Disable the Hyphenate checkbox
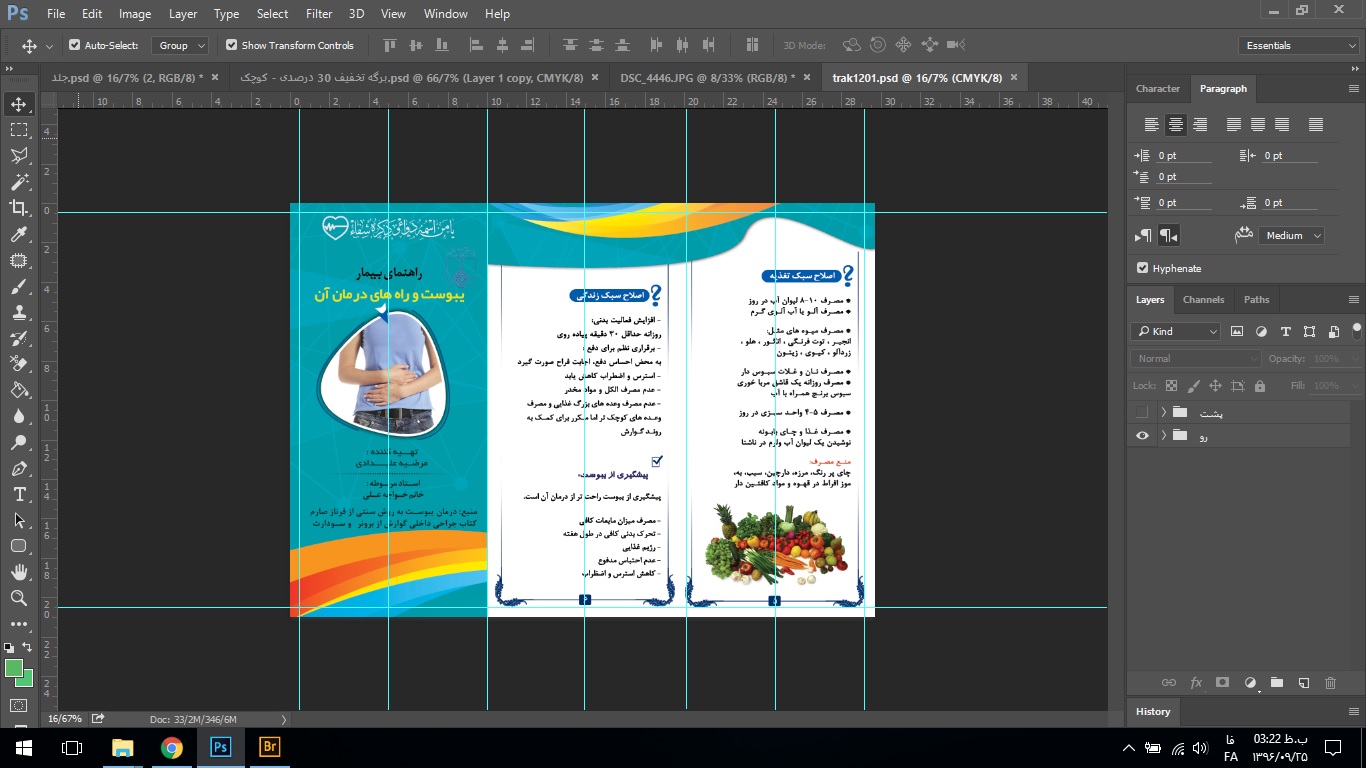This screenshot has width=1366, height=768. [x=1143, y=268]
